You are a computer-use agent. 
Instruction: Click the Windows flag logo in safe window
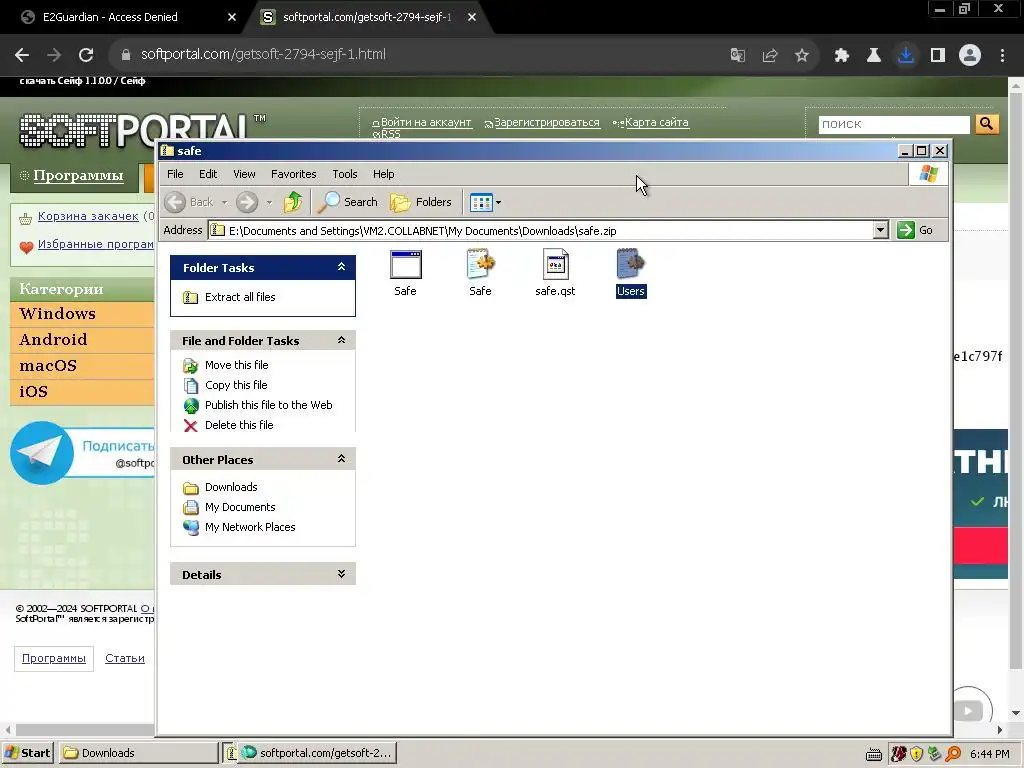928,174
